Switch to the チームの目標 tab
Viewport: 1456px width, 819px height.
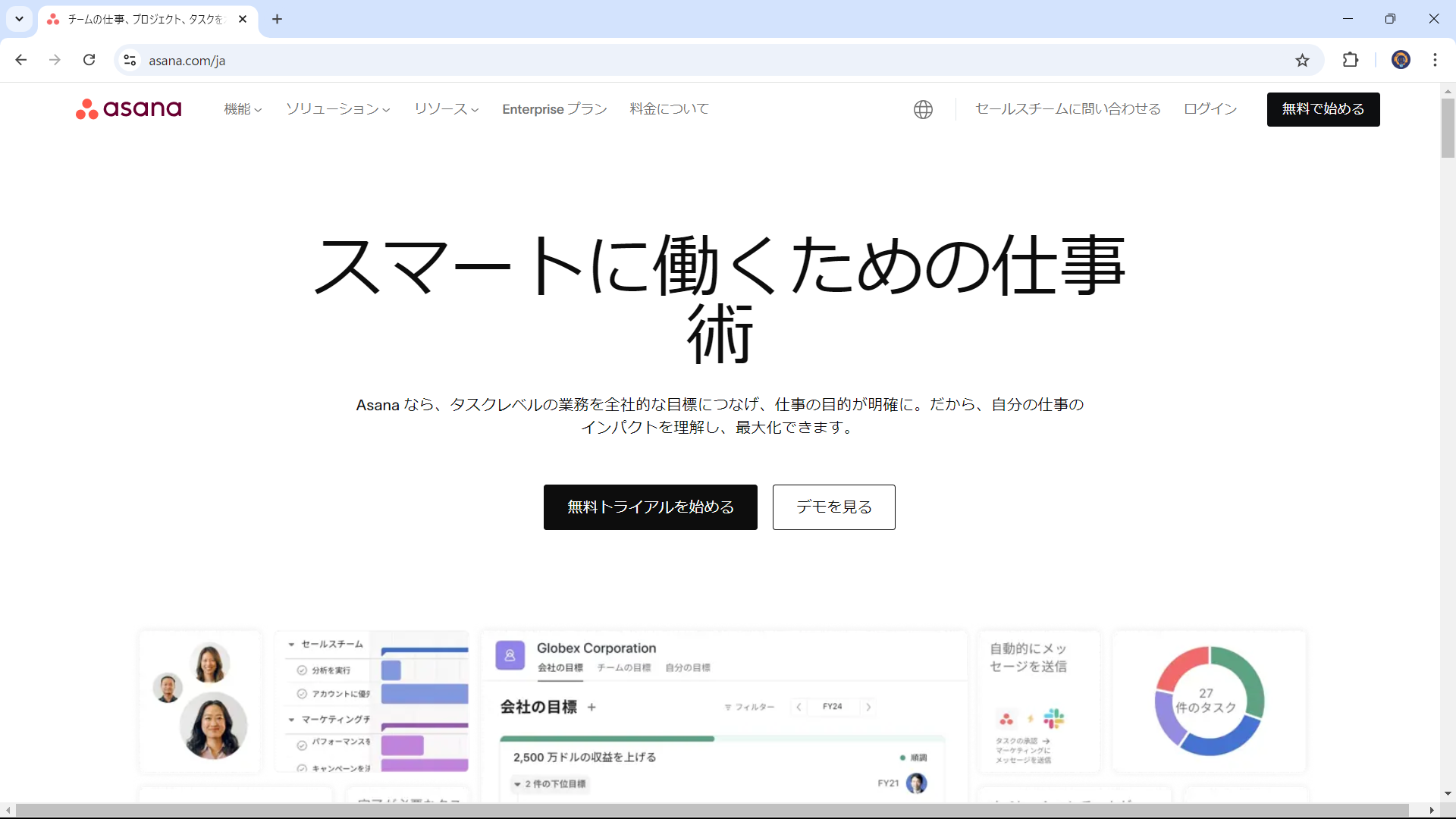click(x=624, y=668)
